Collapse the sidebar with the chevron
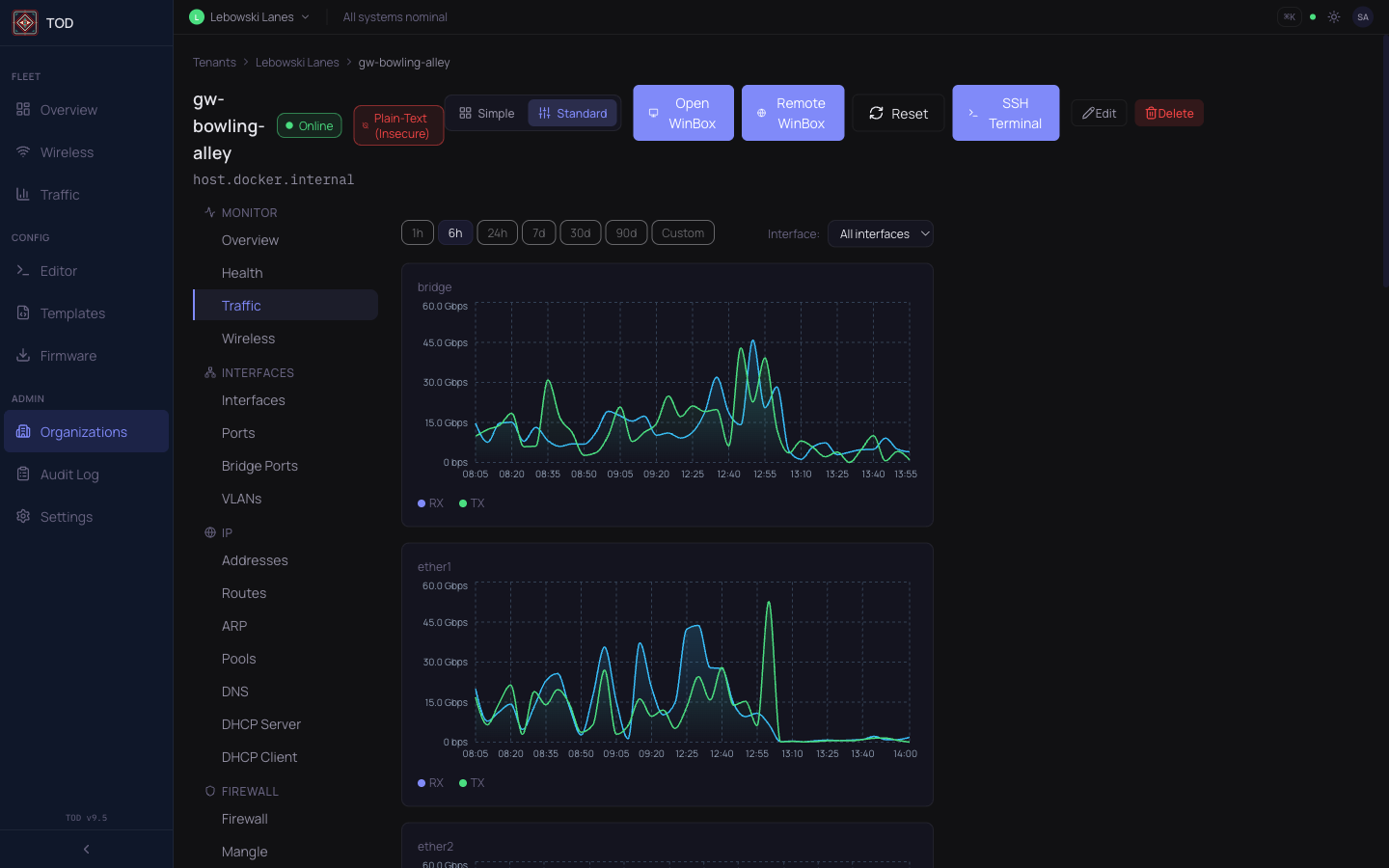The width and height of the screenshot is (1389, 868). pos(85,849)
